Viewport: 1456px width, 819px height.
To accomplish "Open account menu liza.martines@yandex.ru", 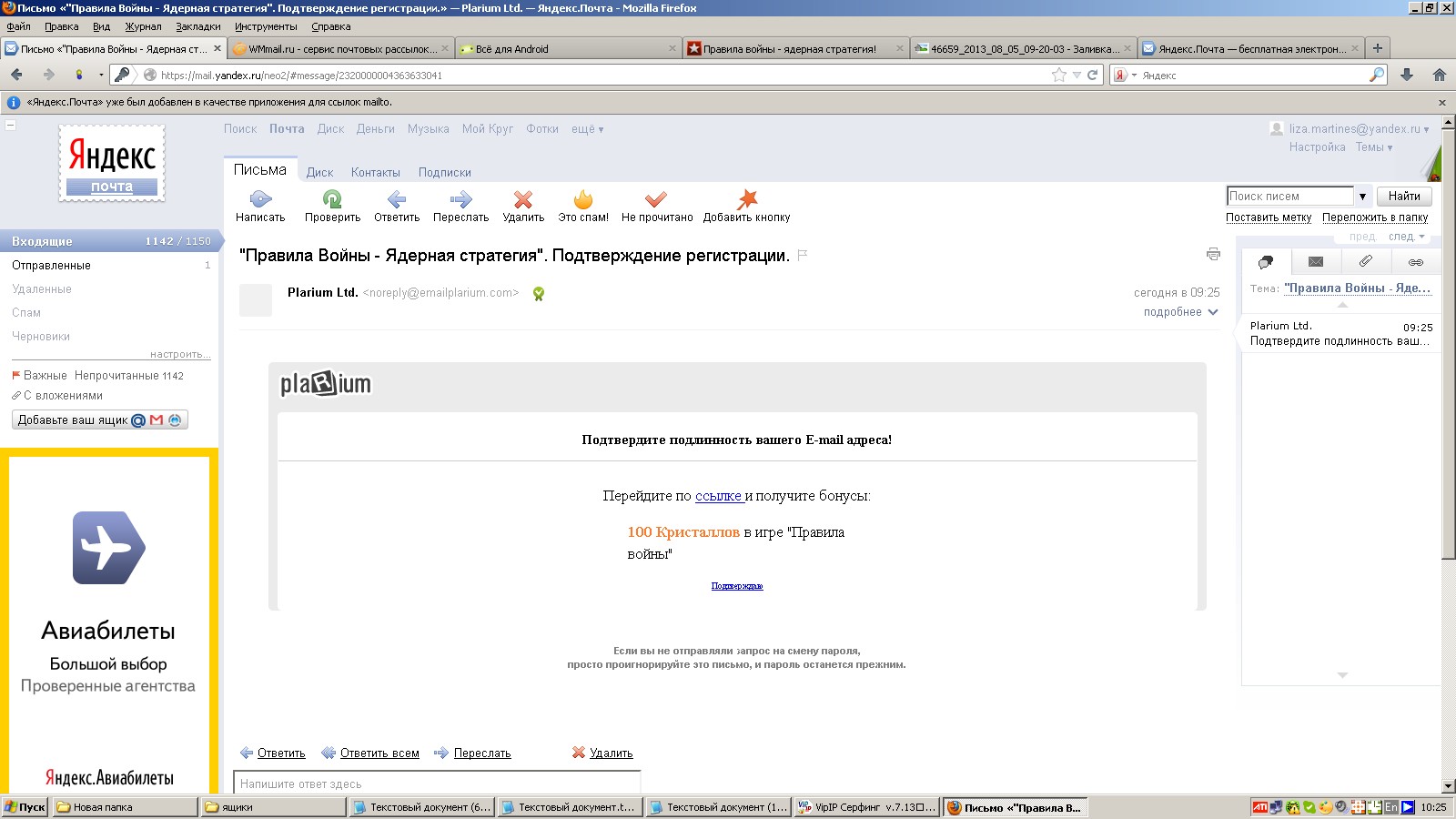I will pyautogui.click(x=1359, y=129).
